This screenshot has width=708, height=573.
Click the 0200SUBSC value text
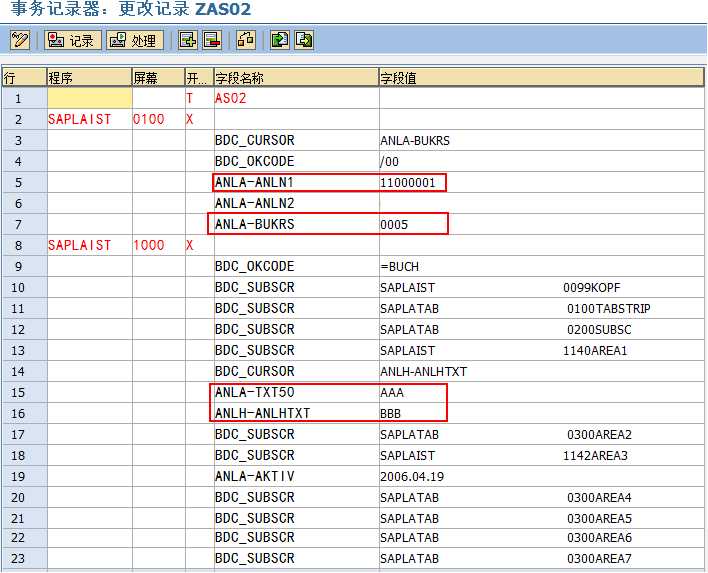pos(599,330)
